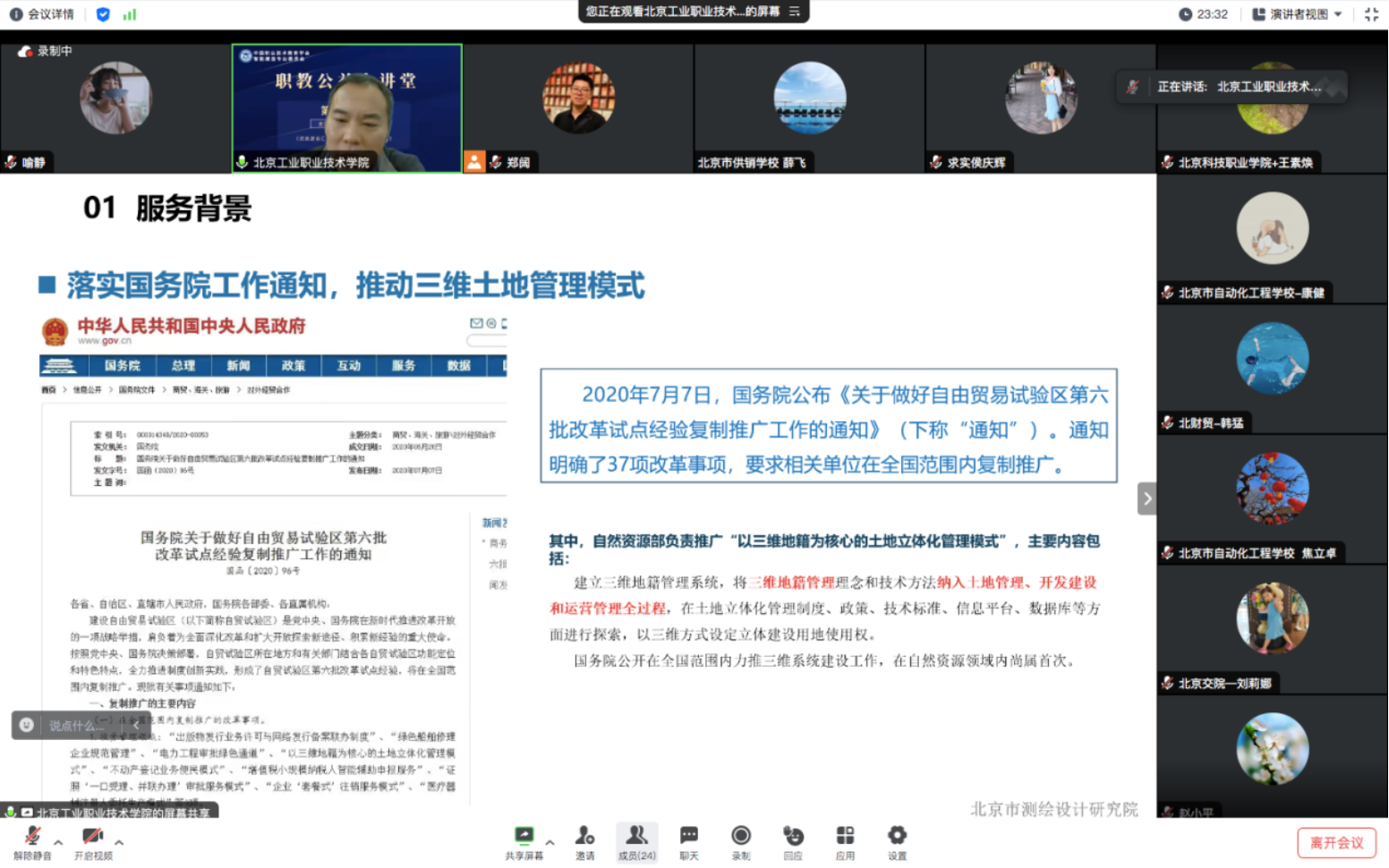
Task: Click the 离开会议 leave meeting button
Action: coord(1336,843)
